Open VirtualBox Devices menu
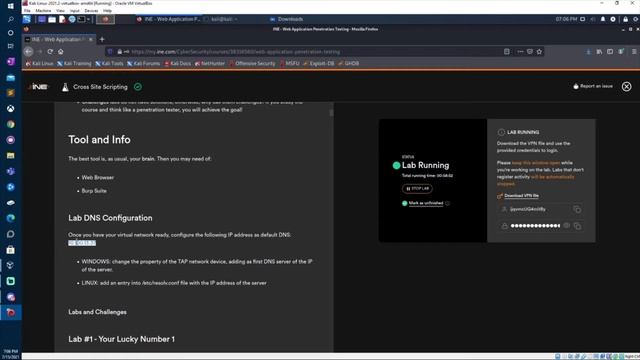Image resolution: width=640 pixels, height=360 pixels. [x=91, y=11]
